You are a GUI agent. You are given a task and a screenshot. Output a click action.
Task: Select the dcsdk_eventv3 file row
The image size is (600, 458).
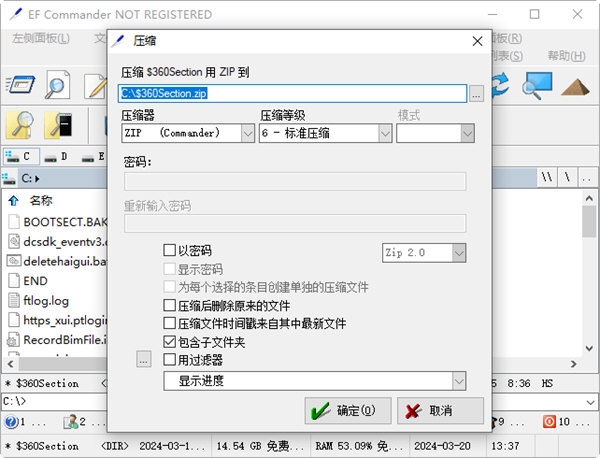[x=57, y=242]
